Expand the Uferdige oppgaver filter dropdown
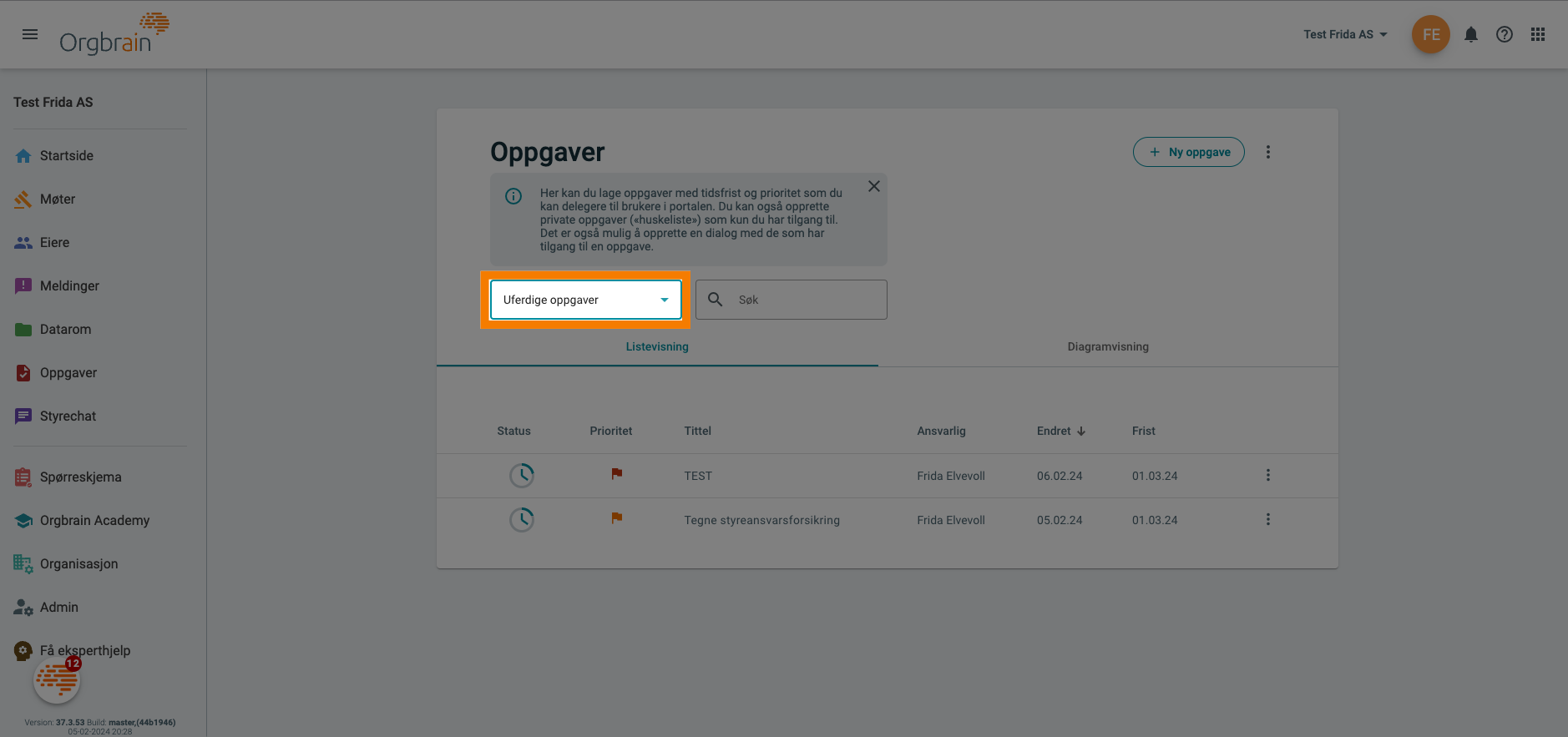 [585, 300]
